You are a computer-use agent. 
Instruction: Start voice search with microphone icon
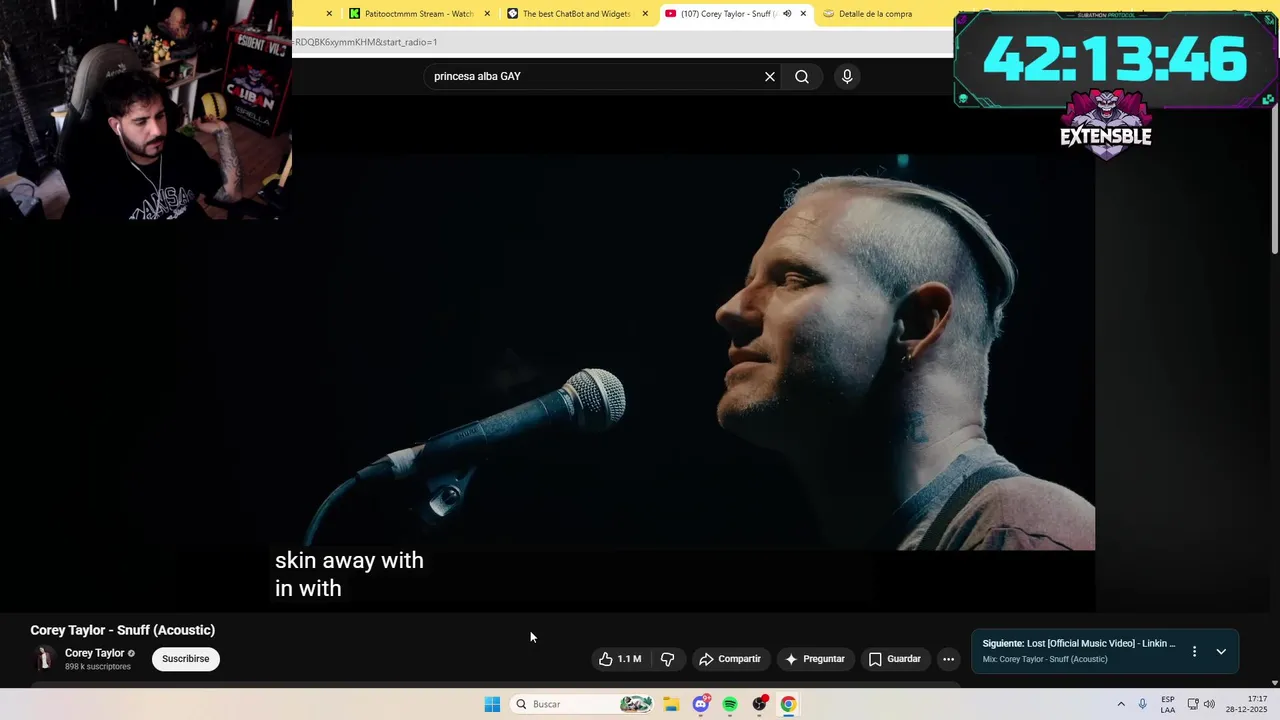(847, 76)
